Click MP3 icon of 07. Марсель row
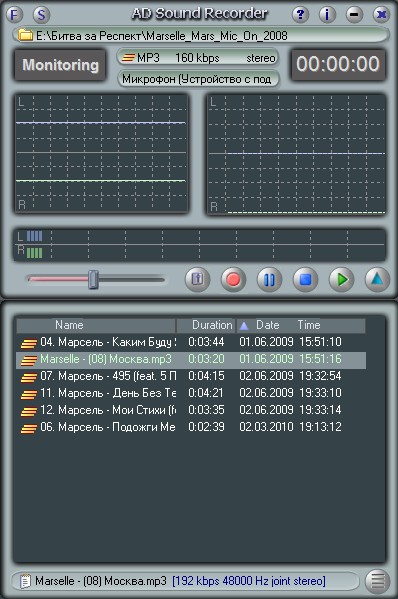This screenshot has width=398, height=599. click(29, 377)
